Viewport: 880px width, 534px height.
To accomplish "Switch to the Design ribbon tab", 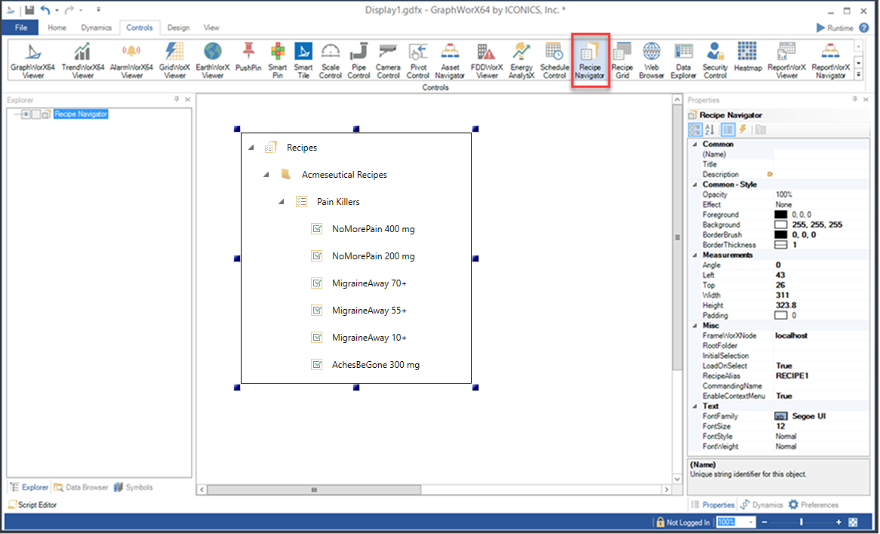I will (x=178, y=28).
